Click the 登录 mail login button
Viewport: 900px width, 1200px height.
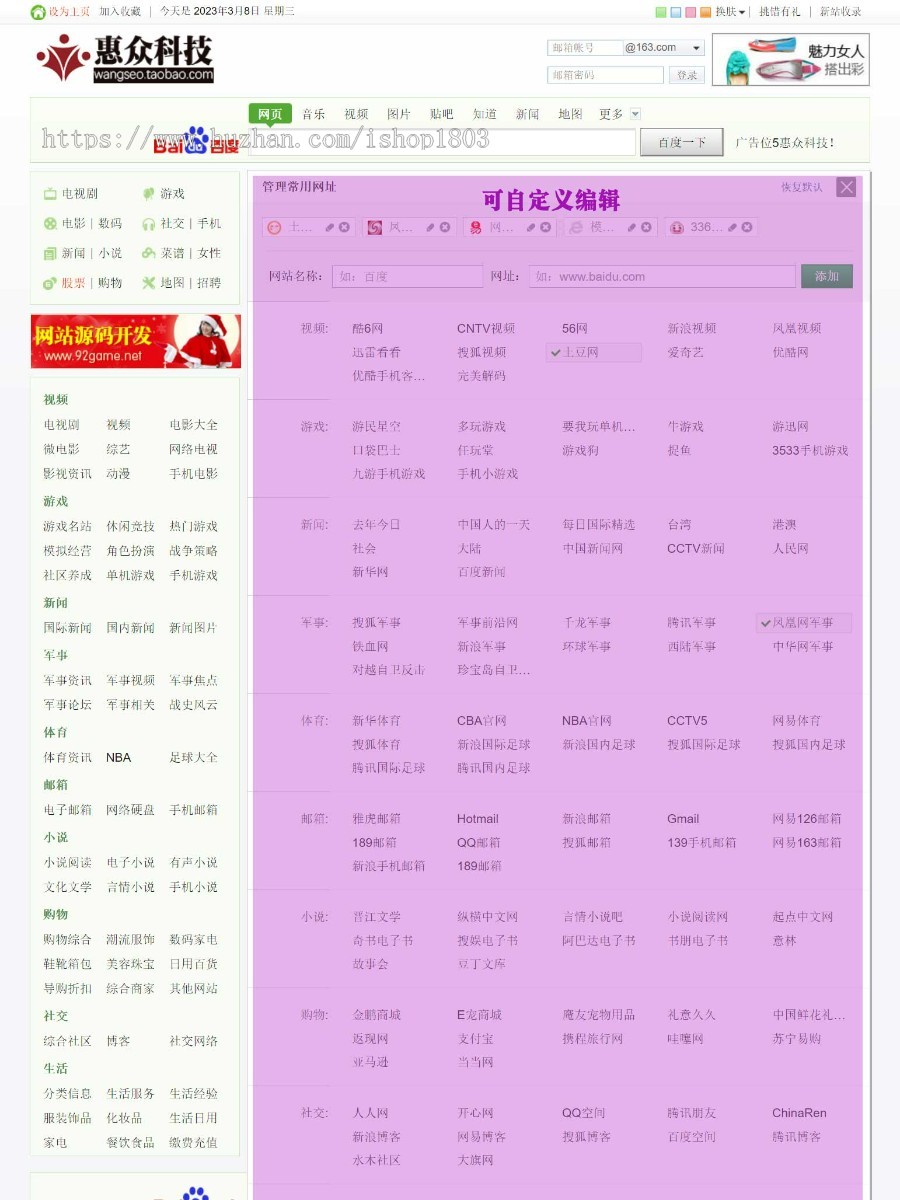coord(687,75)
